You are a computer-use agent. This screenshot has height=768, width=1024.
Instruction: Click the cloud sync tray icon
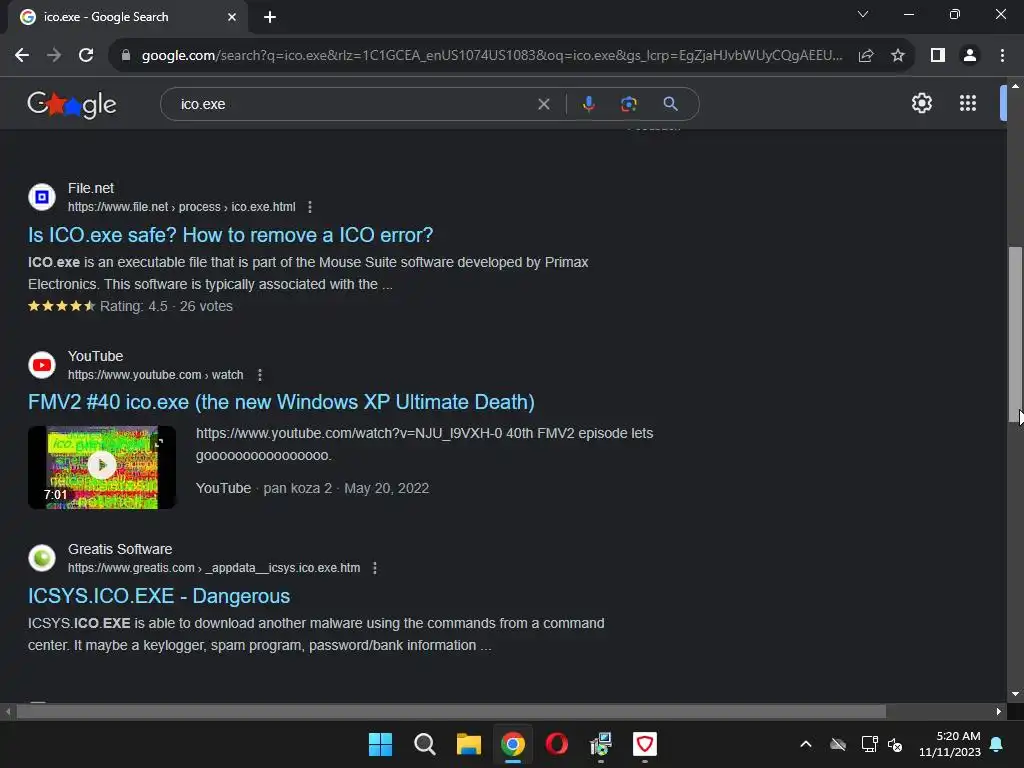(x=838, y=744)
